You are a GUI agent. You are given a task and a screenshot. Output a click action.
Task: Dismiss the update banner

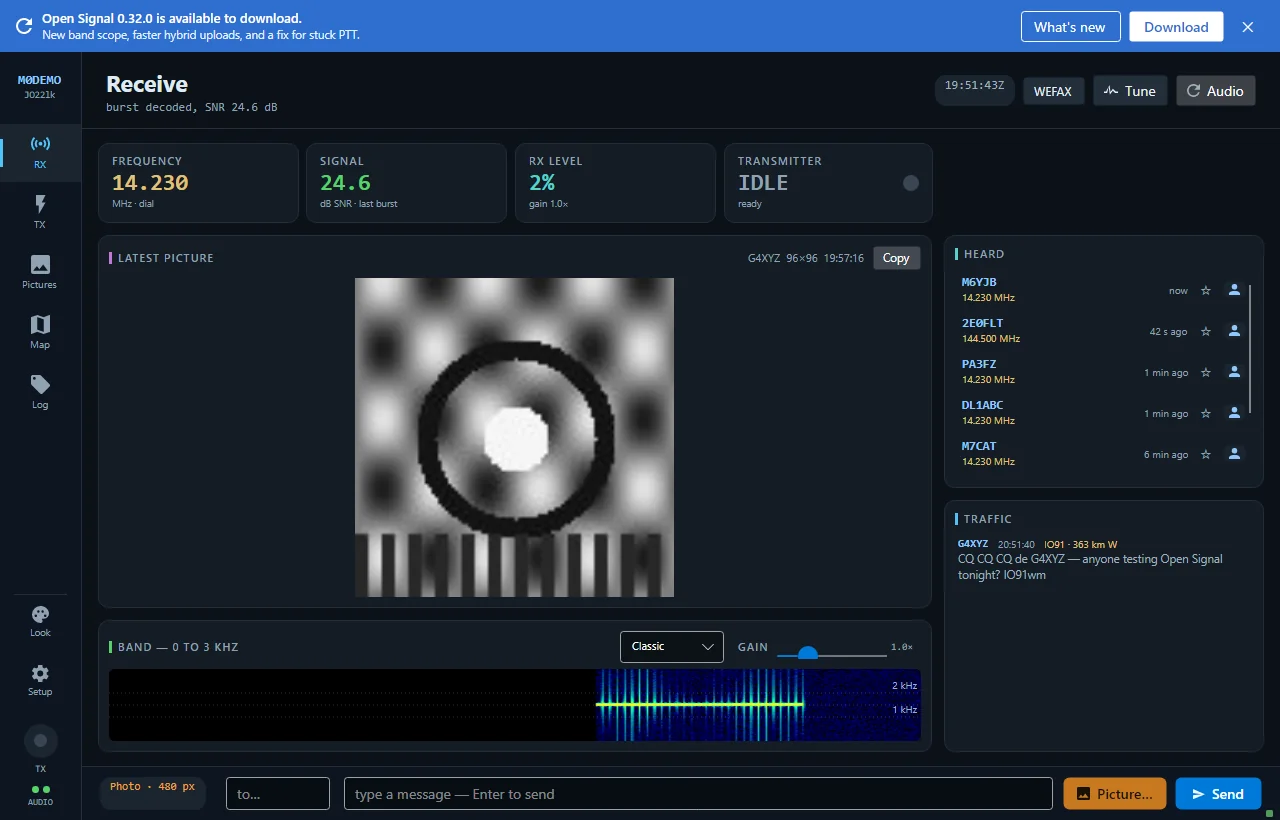1248,27
